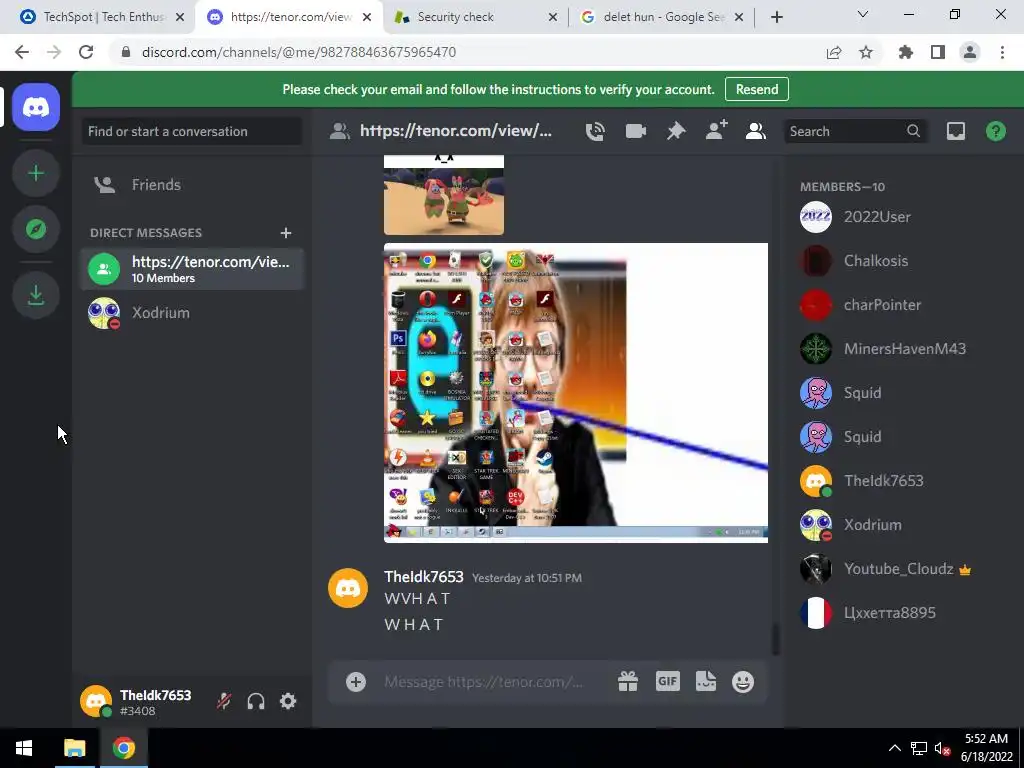Open Windows Start menu
The height and width of the screenshot is (768, 1024).
click(24, 748)
